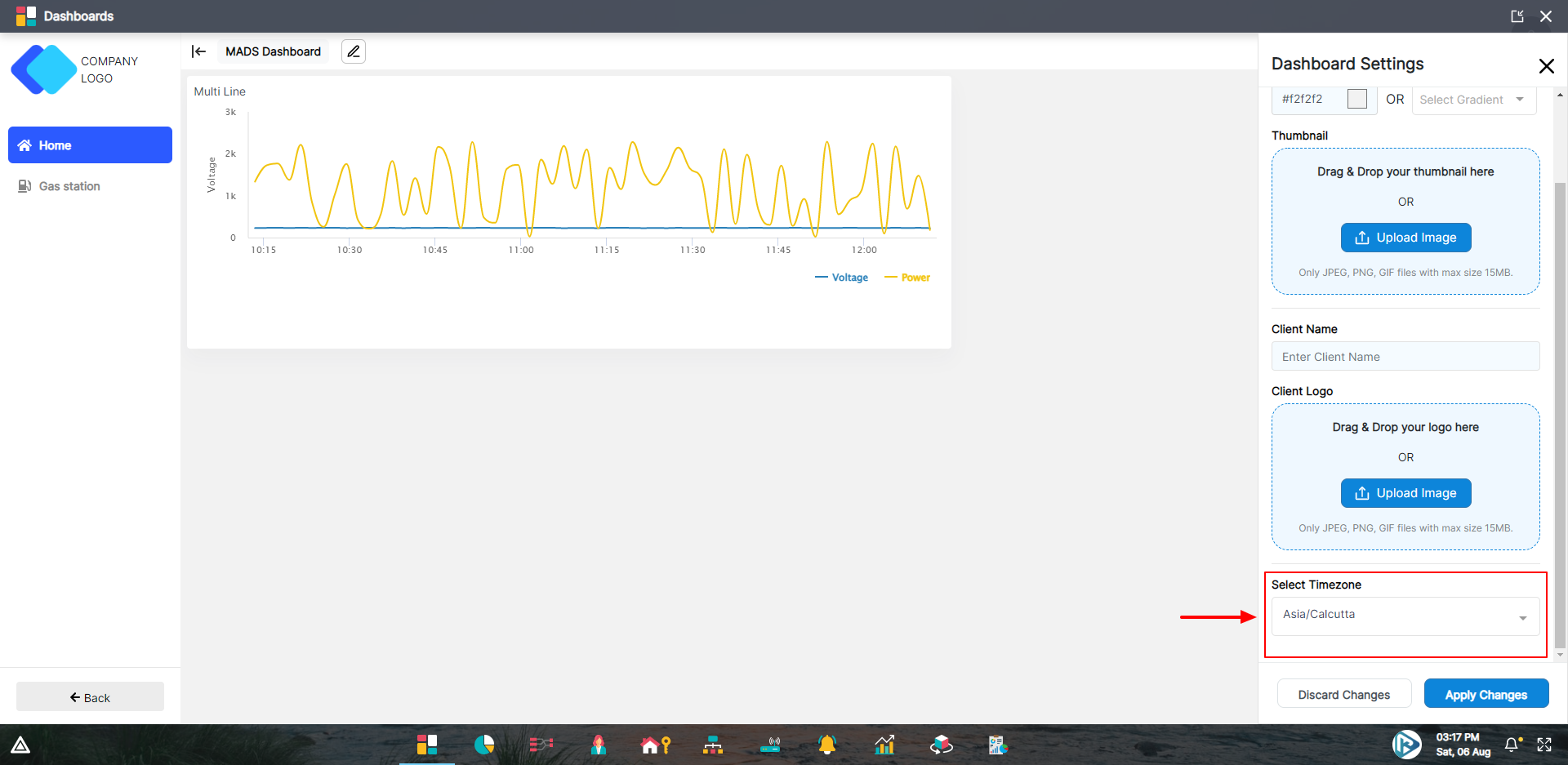Click the #f2f2f2 background color swatch
This screenshot has width=1568, height=765.
tap(1357, 99)
